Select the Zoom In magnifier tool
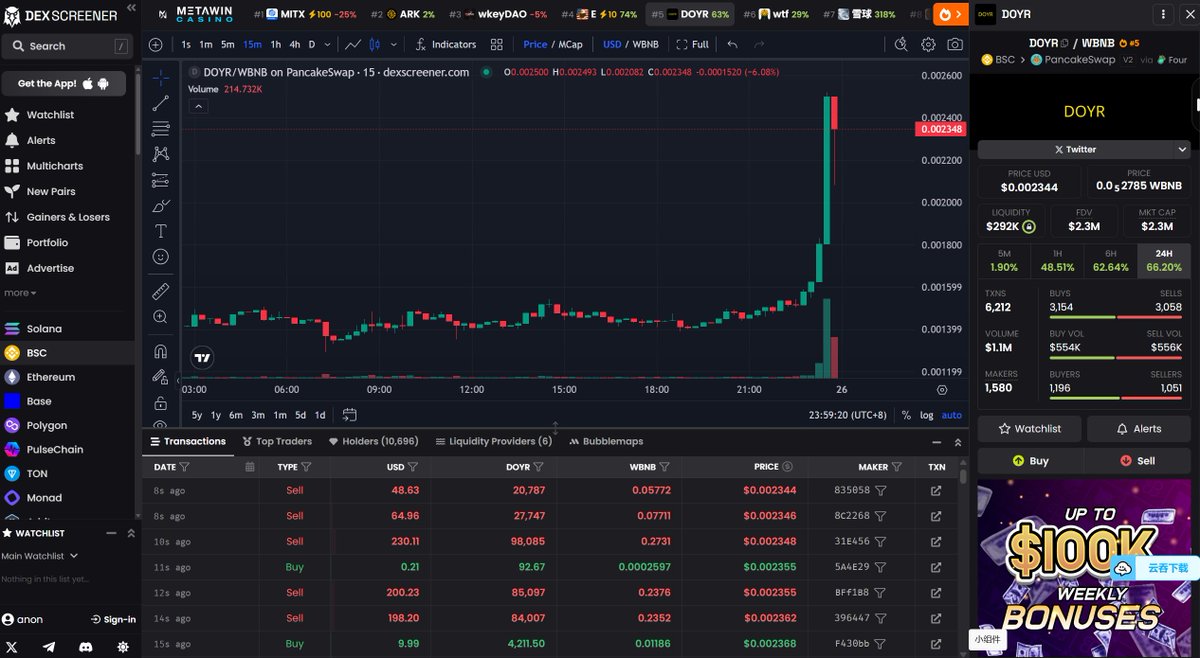The image size is (1200, 658). 160,317
